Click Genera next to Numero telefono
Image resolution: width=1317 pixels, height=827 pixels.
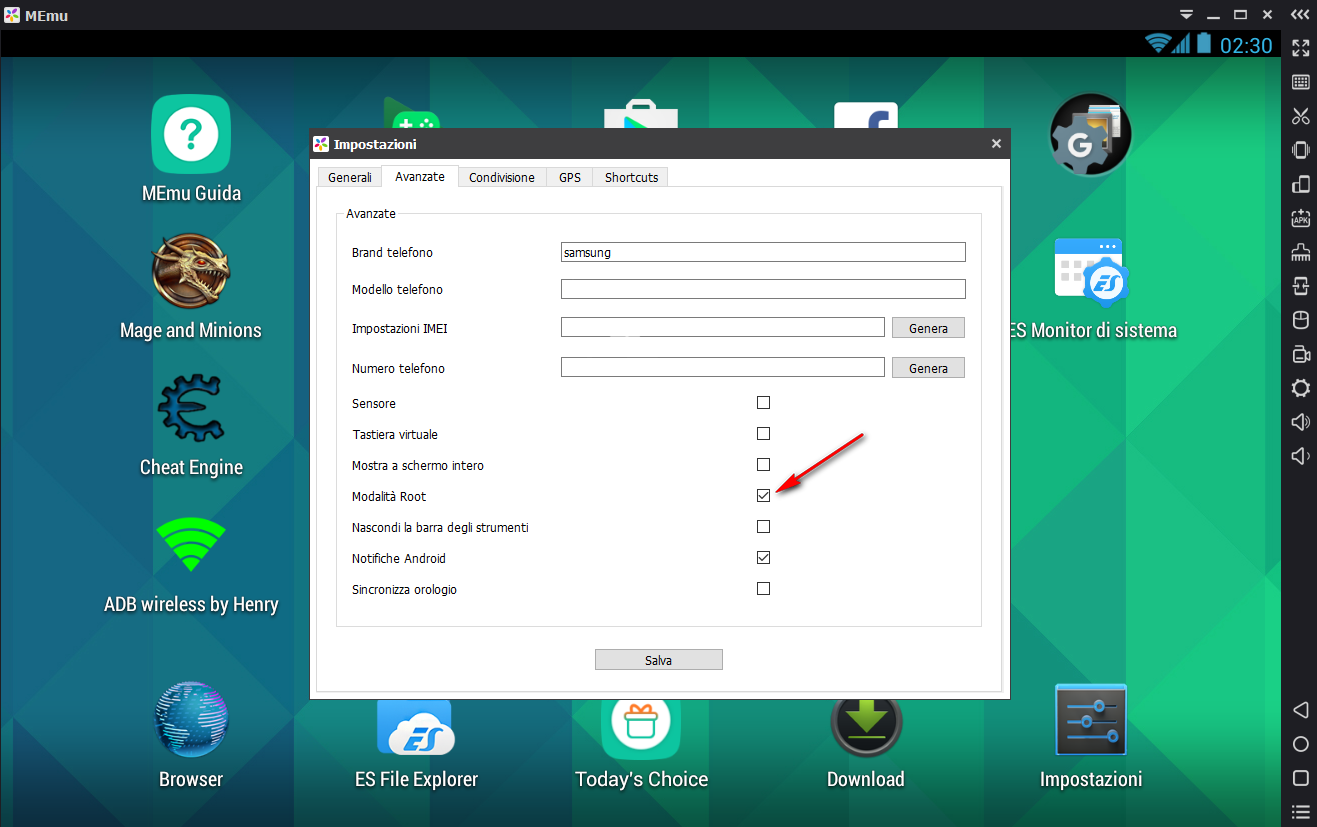pyautogui.click(x=928, y=368)
